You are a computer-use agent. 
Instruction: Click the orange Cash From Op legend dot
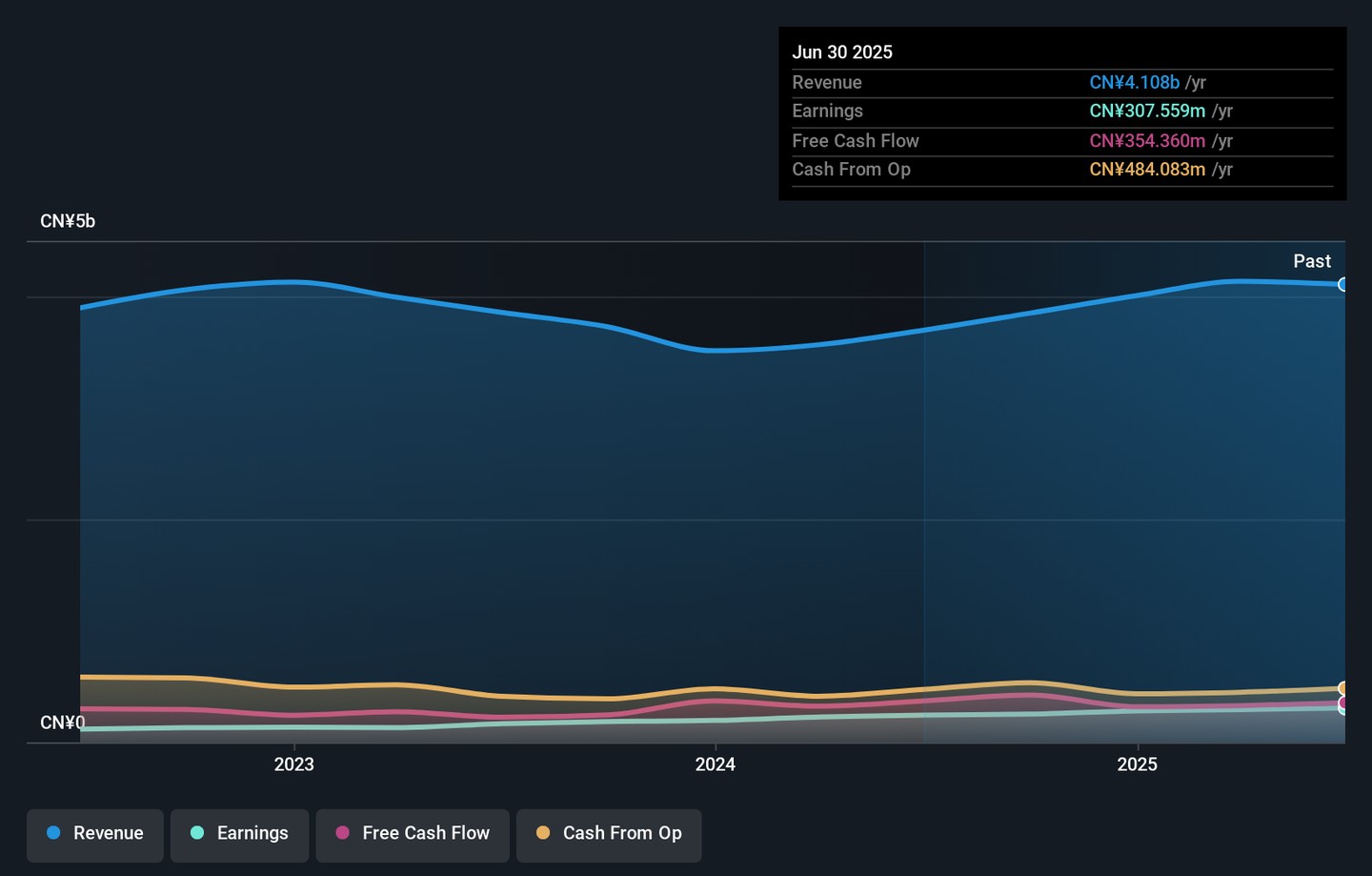pos(543,833)
